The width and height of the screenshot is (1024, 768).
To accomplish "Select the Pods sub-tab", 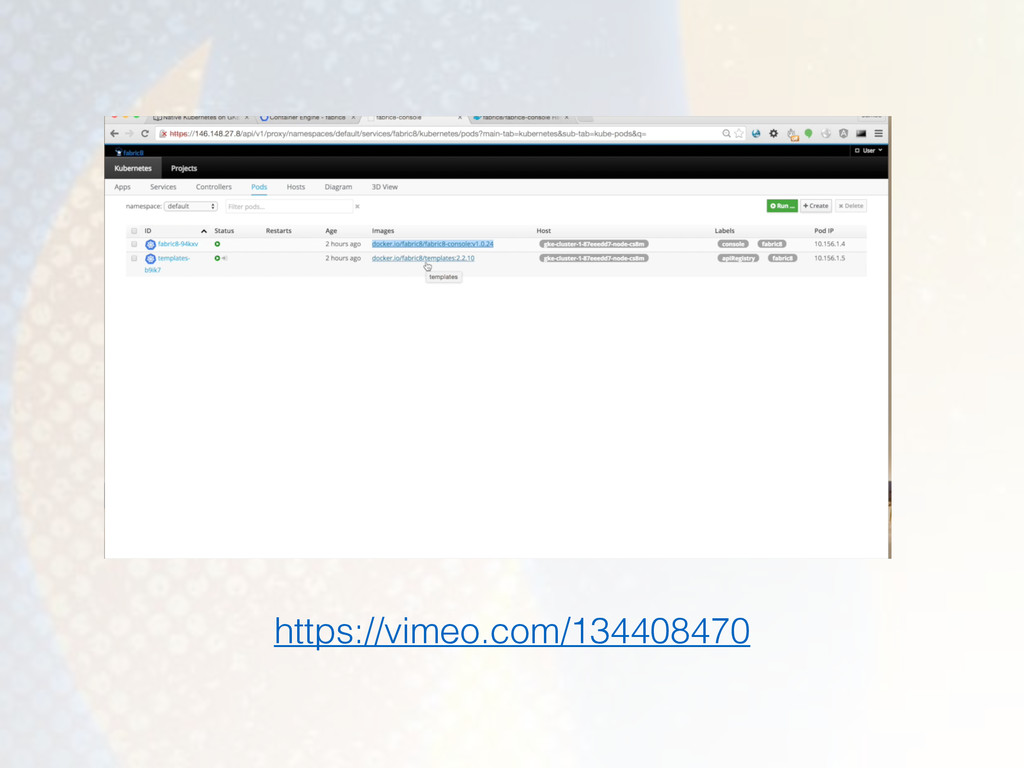I will (x=259, y=187).
